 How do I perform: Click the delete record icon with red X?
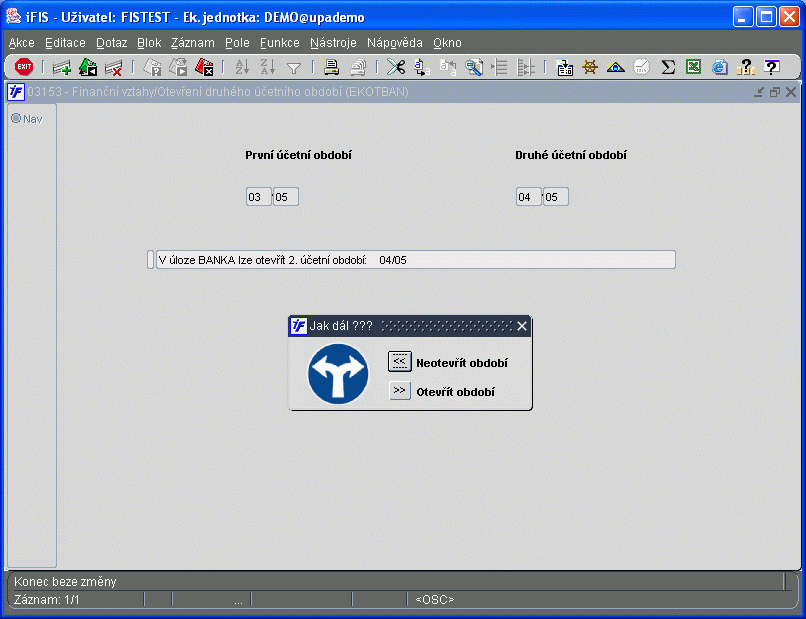(114, 67)
